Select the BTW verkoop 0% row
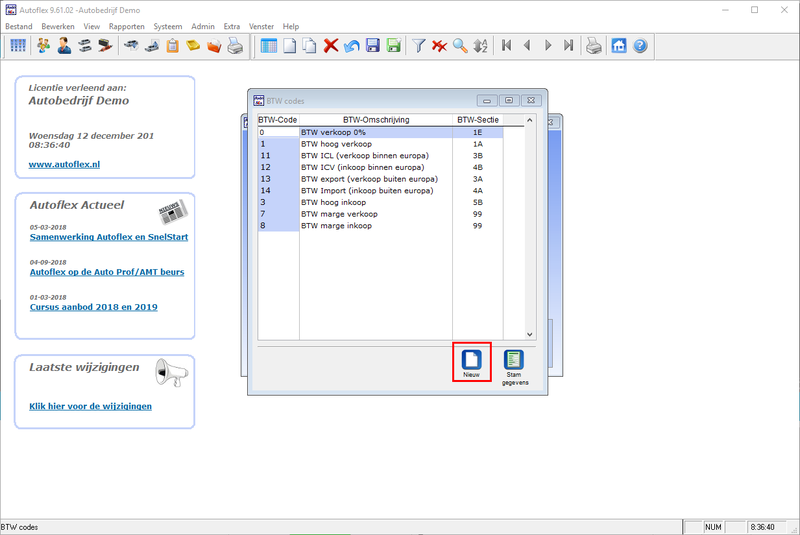The image size is (800, 535). pyautogui.click(x=380, y=133)
